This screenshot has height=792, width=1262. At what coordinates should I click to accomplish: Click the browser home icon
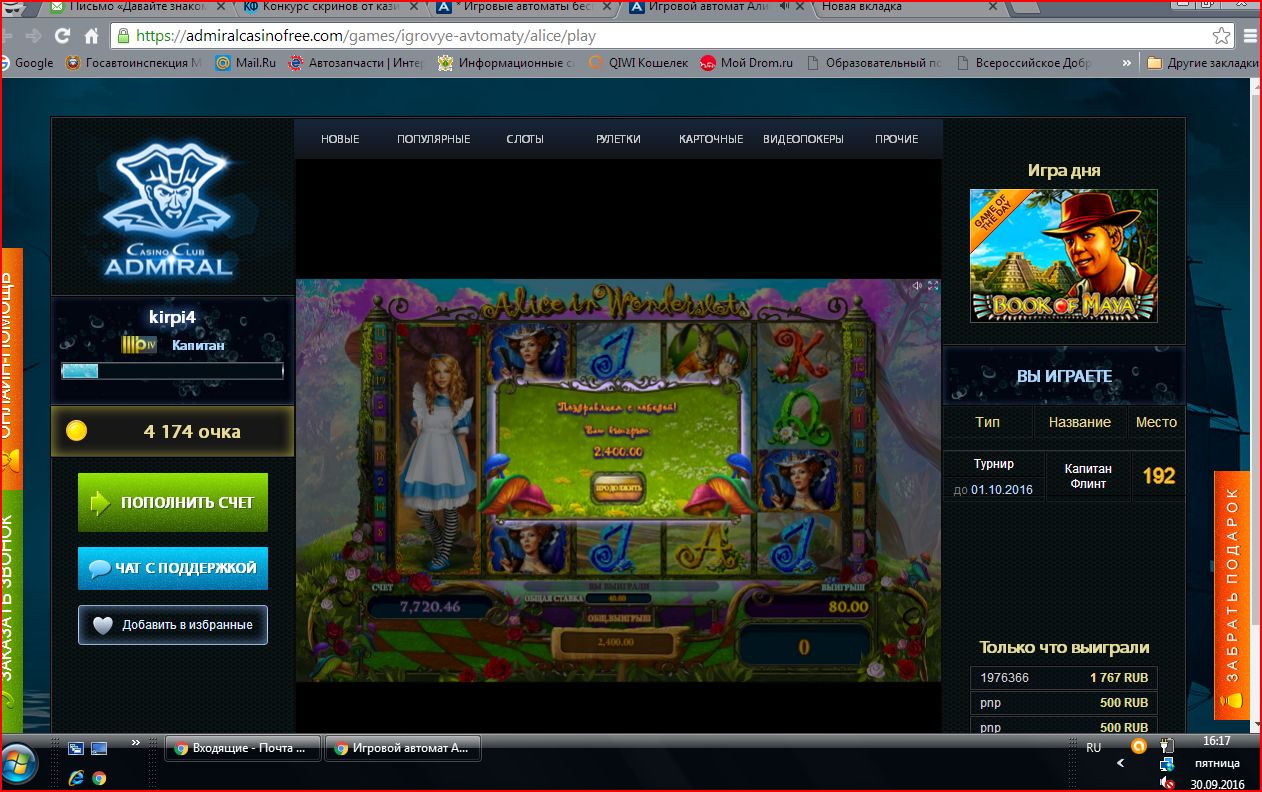pyautogui.click(x=91, y=36)
